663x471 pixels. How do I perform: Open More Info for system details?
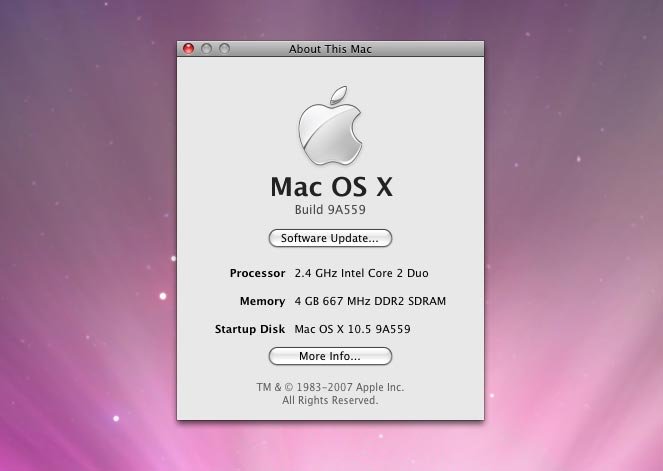330,356
